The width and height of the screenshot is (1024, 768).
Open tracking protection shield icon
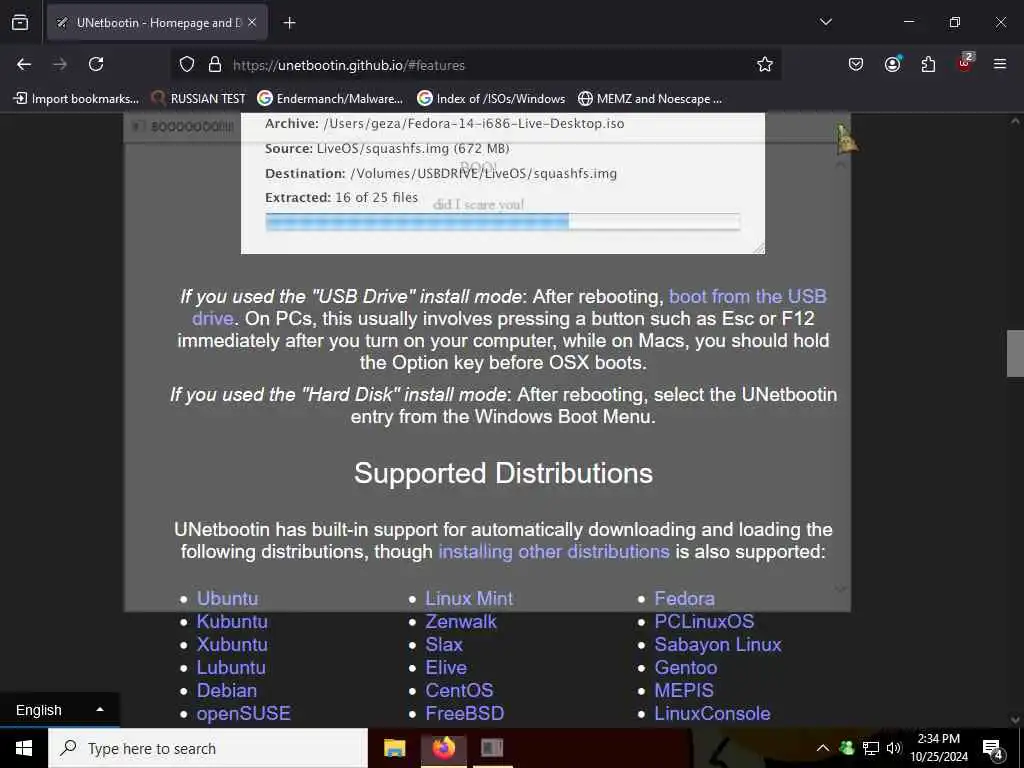pyautogui.click(x=187, y=65)
